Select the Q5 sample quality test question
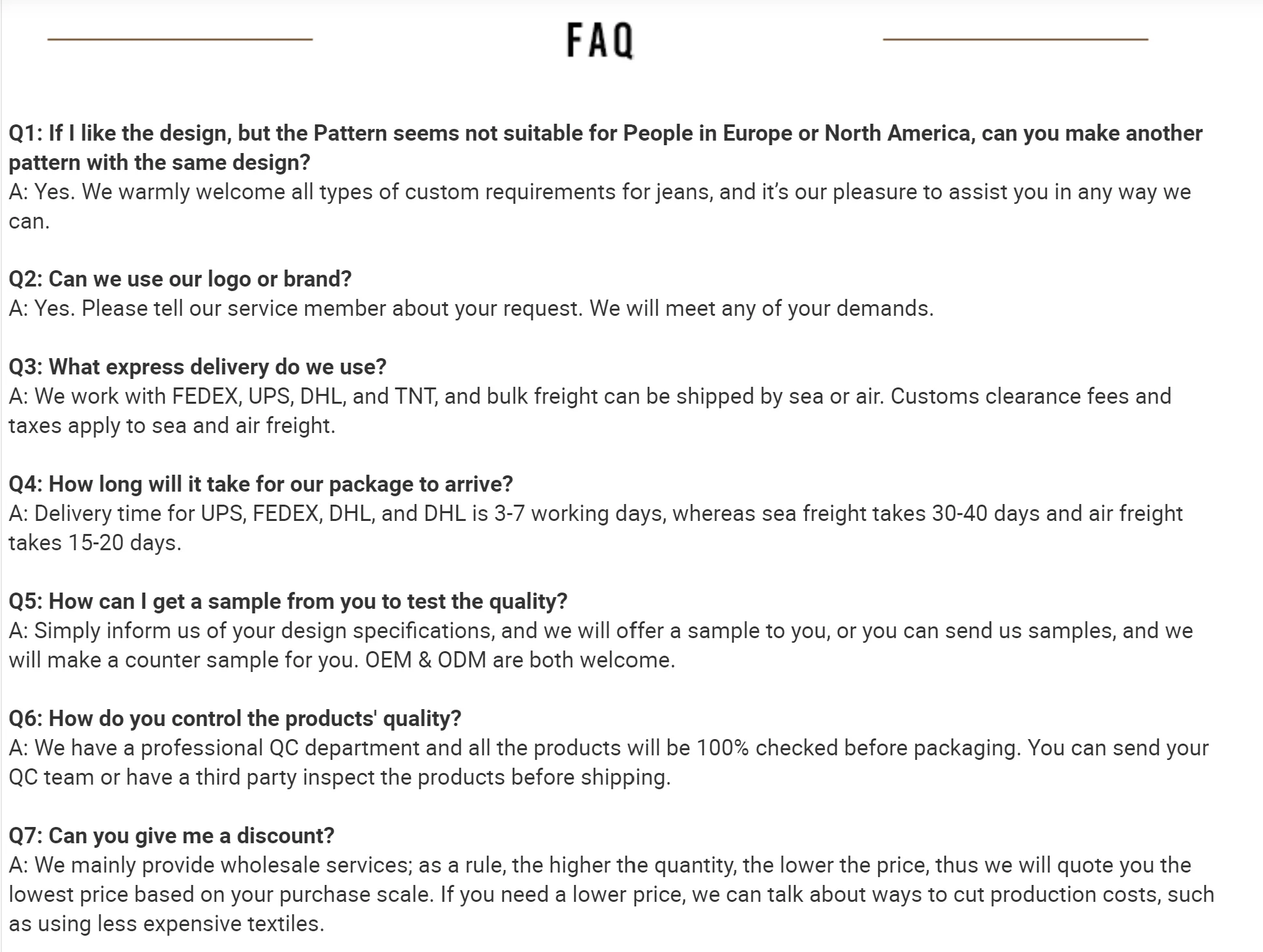This screenshot has width=1263, height=952. 288,601
